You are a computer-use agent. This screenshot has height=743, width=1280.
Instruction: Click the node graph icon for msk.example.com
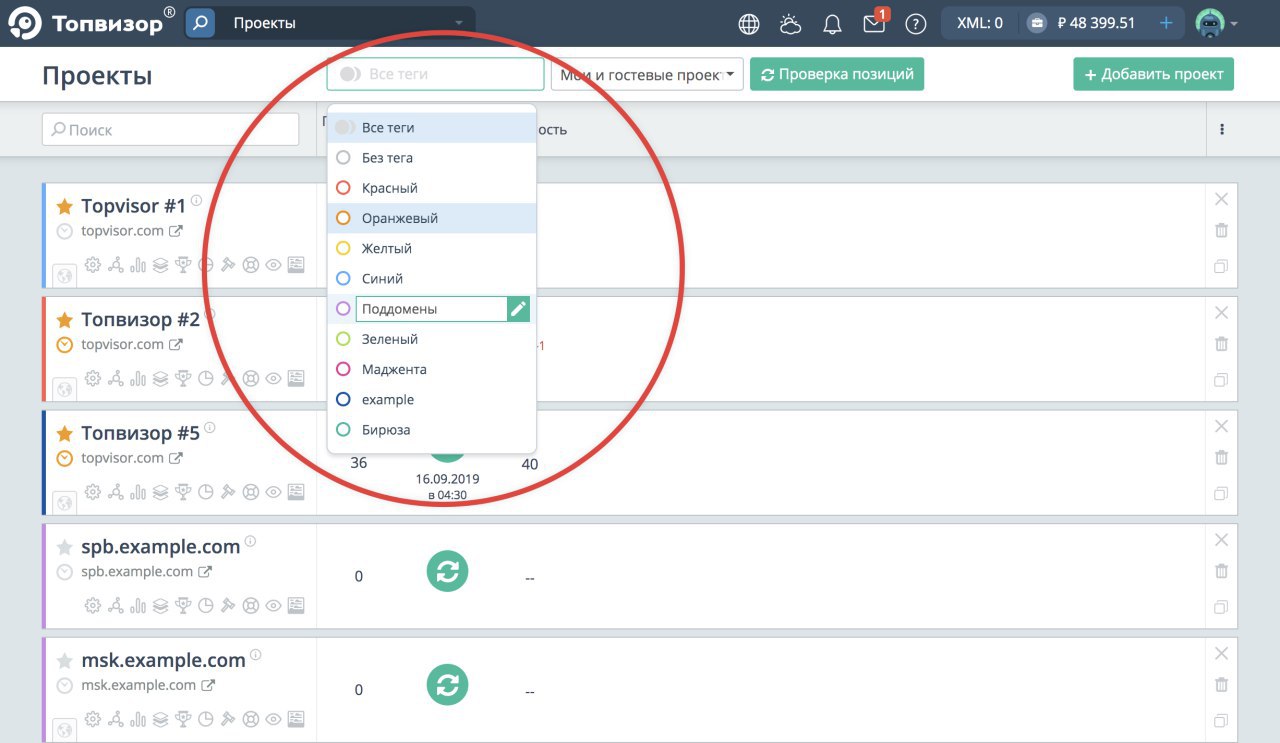click(x=116, y=719)
